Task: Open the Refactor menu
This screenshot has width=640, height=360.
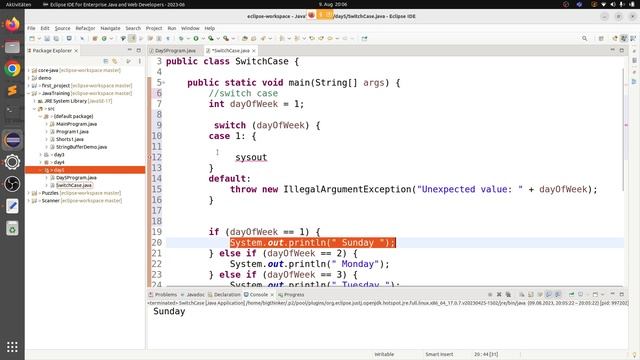Action: pos(85,28)
